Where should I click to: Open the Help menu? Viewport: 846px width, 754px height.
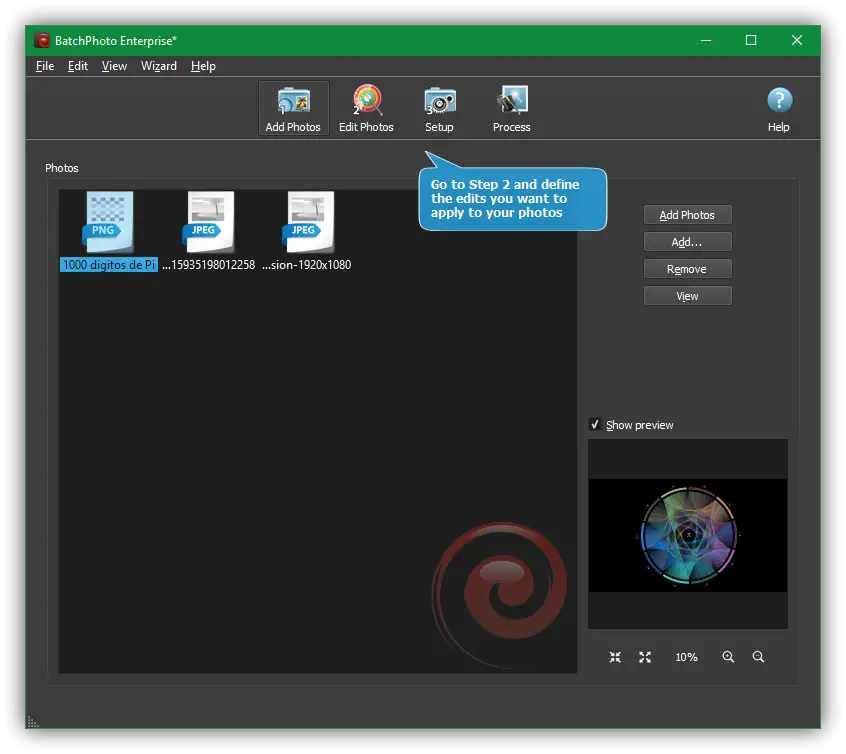pyautogui.click(x=203, y=66)
